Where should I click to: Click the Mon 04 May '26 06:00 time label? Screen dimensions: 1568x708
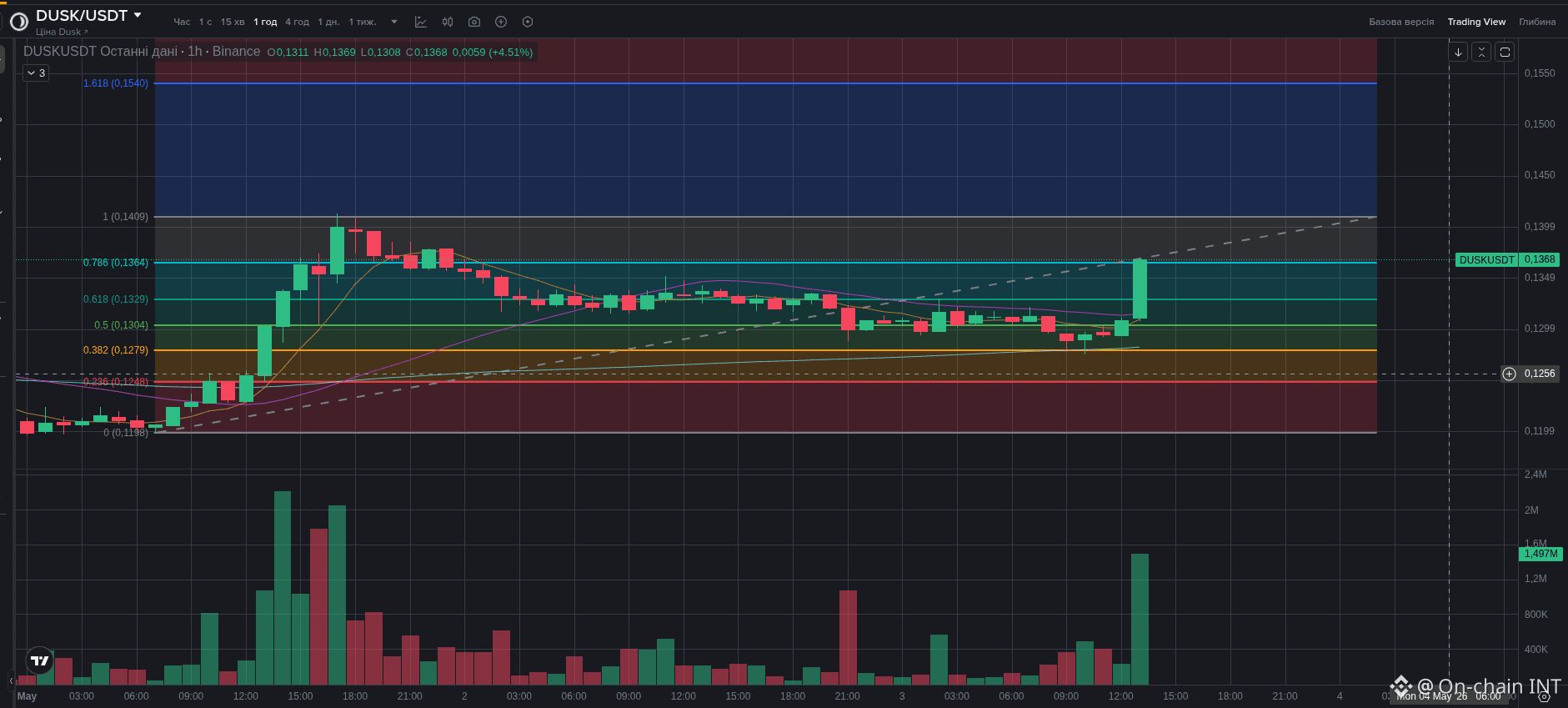1449,696
